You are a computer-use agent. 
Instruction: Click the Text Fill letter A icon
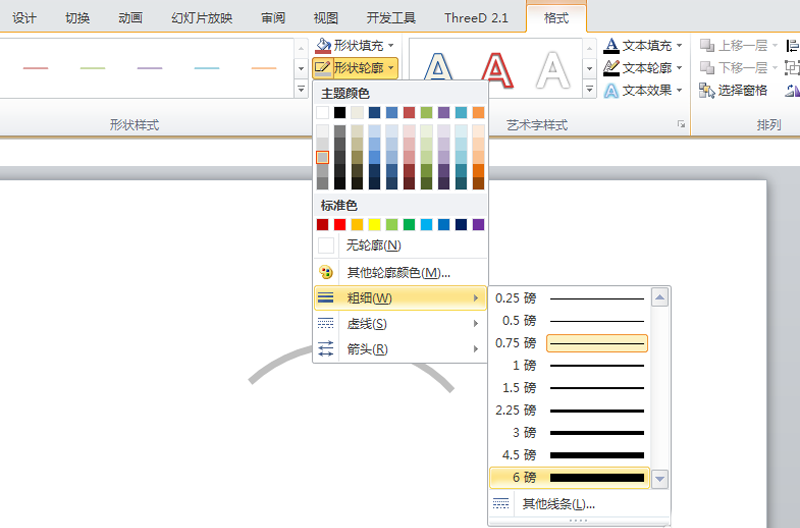[x=611, y=45]
